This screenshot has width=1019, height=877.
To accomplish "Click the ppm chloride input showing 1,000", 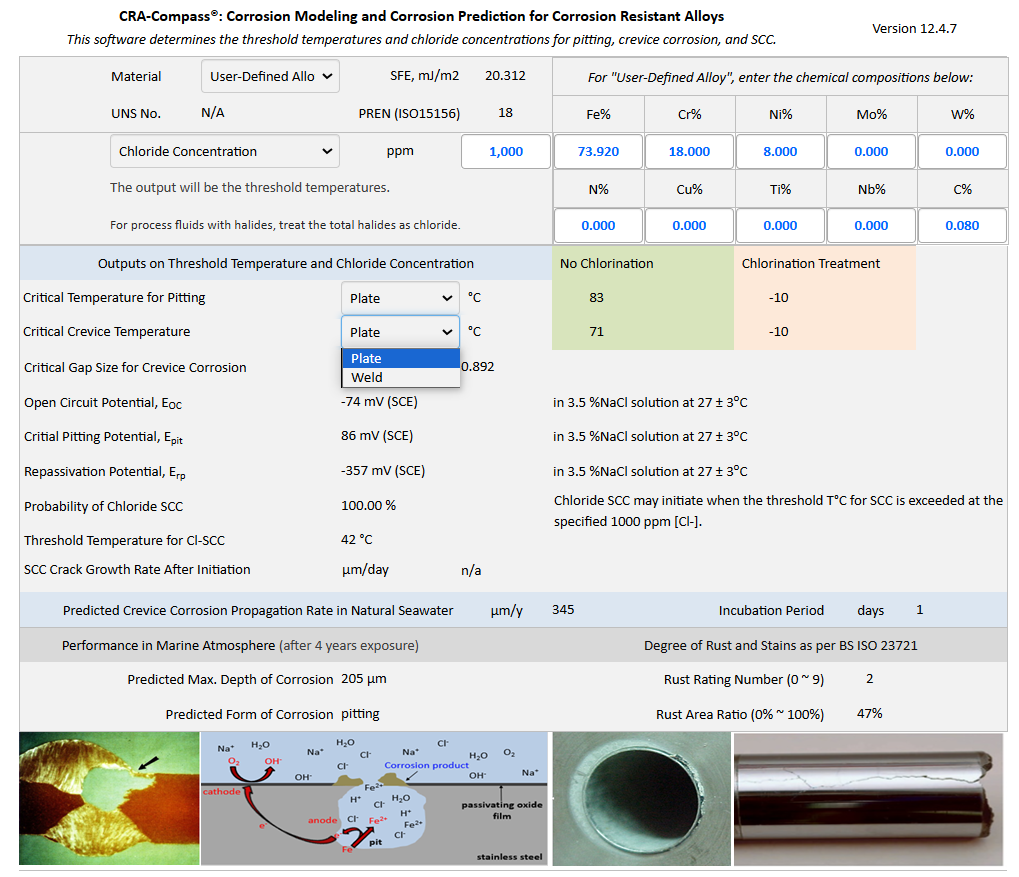I will coord(506,151).
